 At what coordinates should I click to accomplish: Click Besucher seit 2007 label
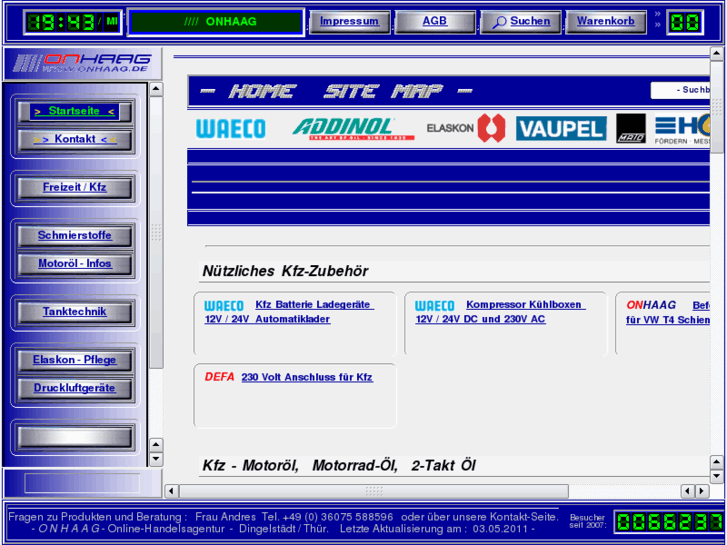click(587, 521)
